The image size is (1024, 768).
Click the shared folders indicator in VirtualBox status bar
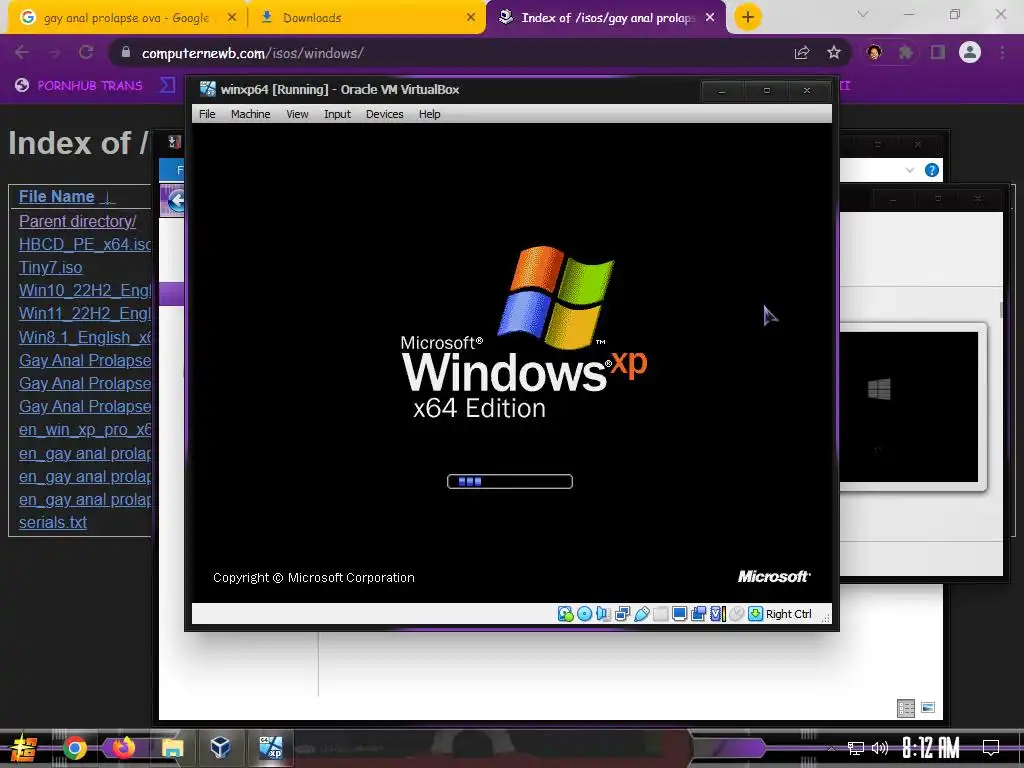tap(660, 614)
